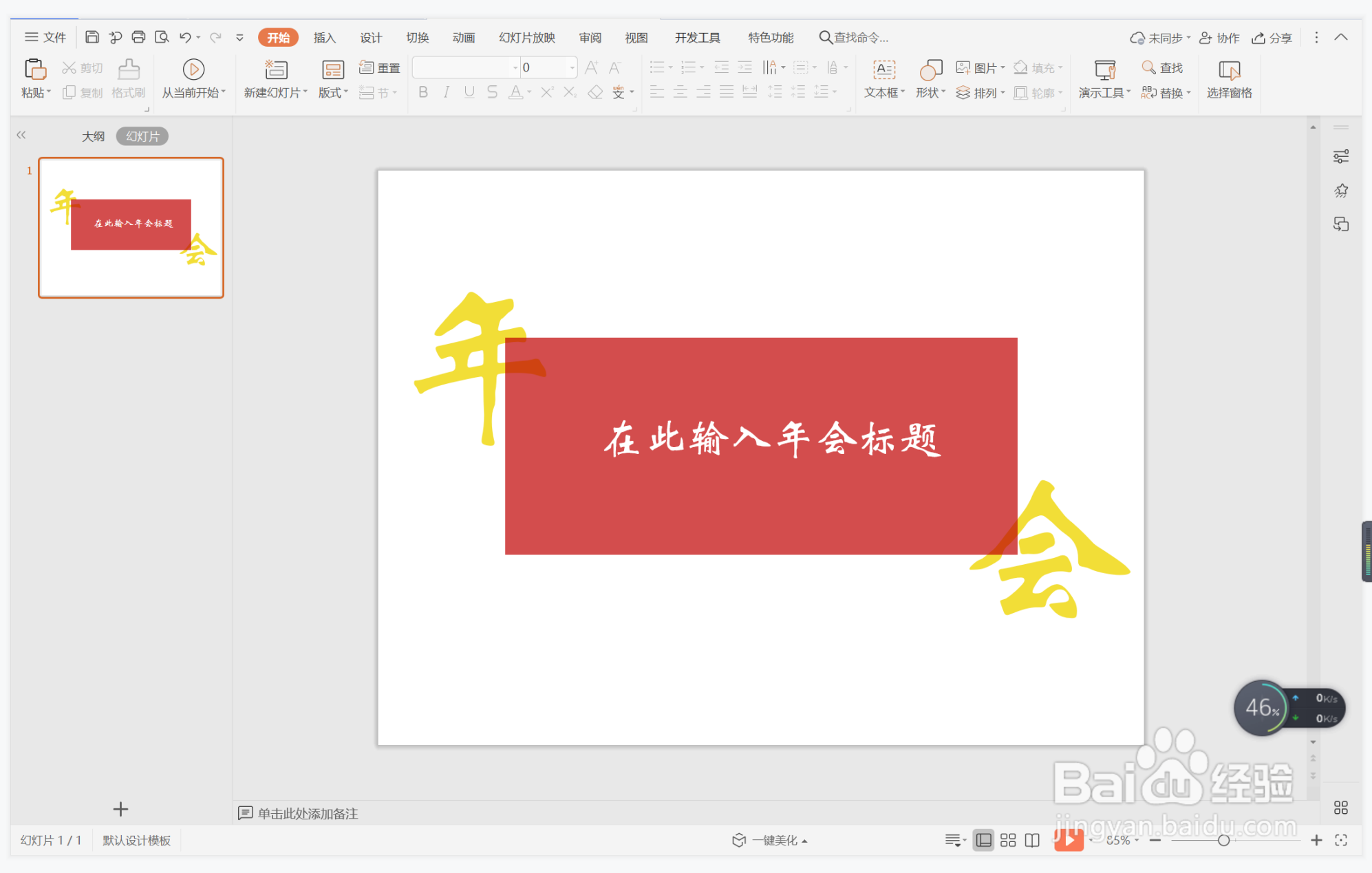Image resolution: width=1372 pixels, height=873 pixels.
Task: Click the slideshow play button in status bar
Action: point(1069,839)
